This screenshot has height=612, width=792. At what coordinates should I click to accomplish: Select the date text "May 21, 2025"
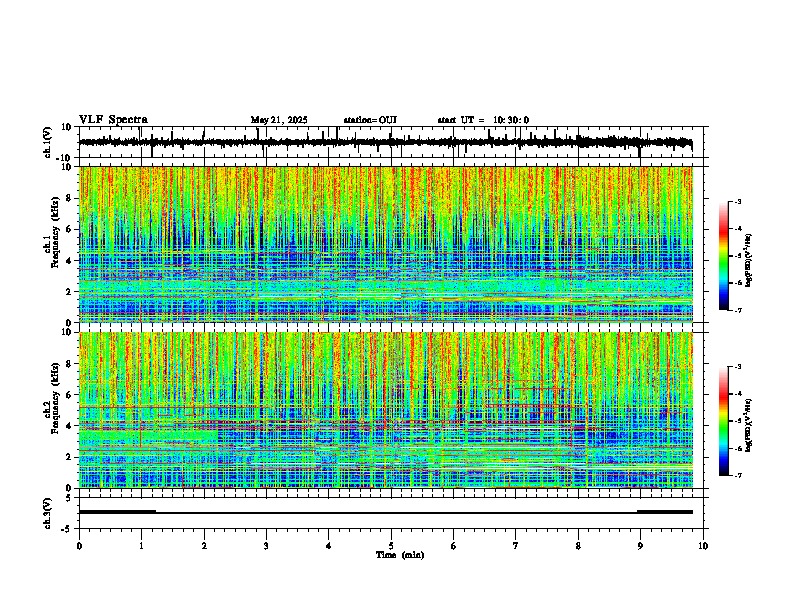(x=279, y=120)
